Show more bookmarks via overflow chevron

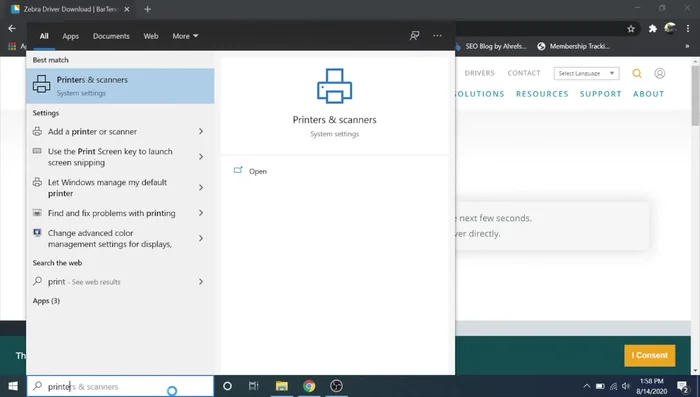(687, 46)
